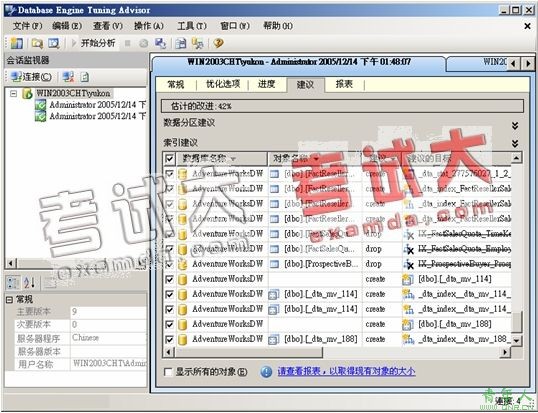Uncheck the [dbo].[_dta_mv_188] create row checkbox
This screenshot has height=413, width=538.
(x=169, y=324)
